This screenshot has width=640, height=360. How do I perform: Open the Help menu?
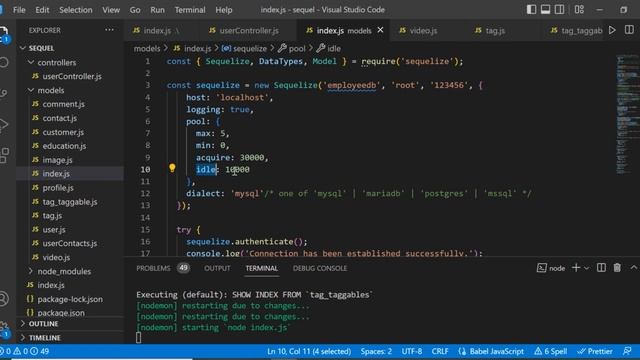(x=224, y=10)
